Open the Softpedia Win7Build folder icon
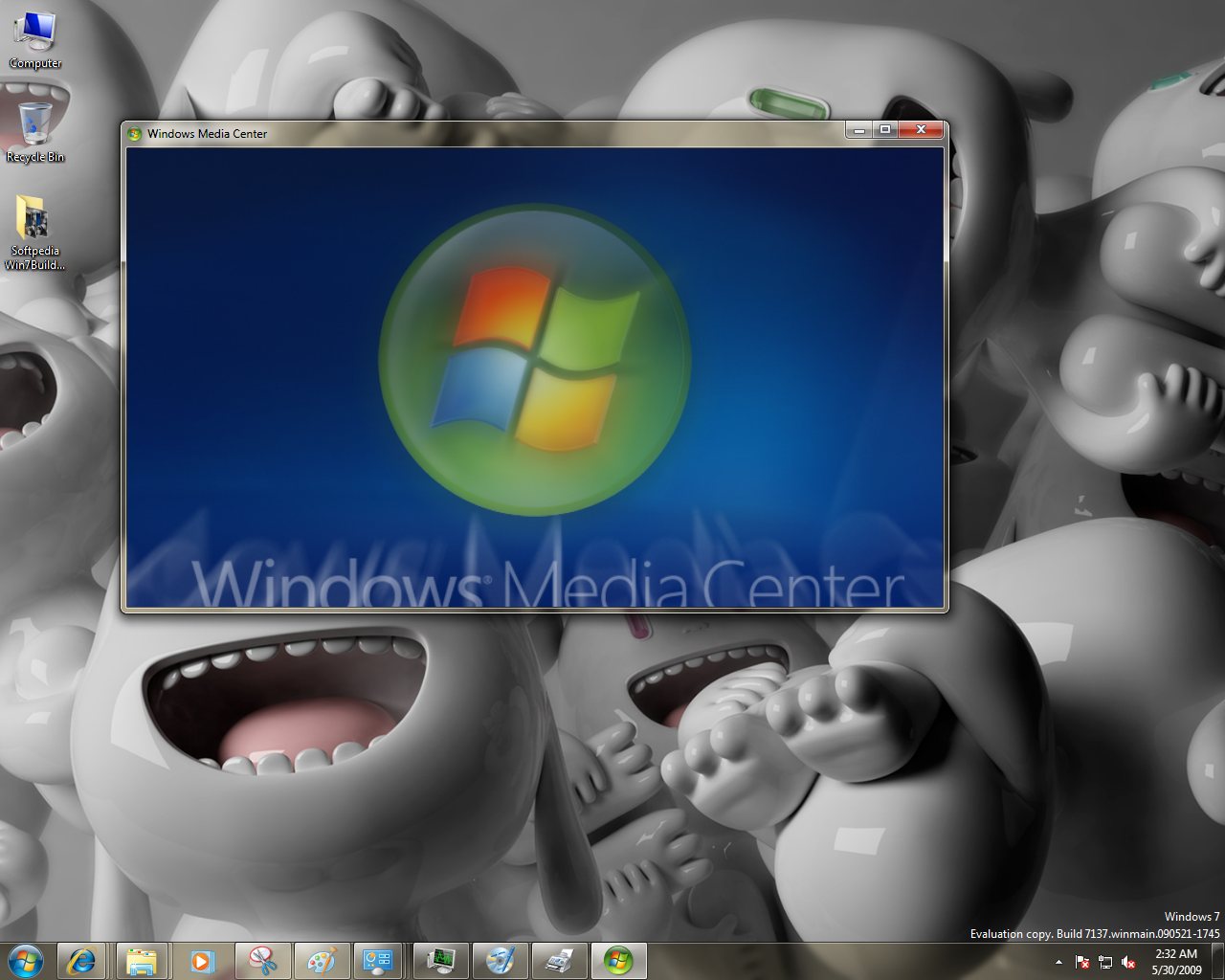The width and height of the screenshot is (1225, 980). [x=35, y=233]
